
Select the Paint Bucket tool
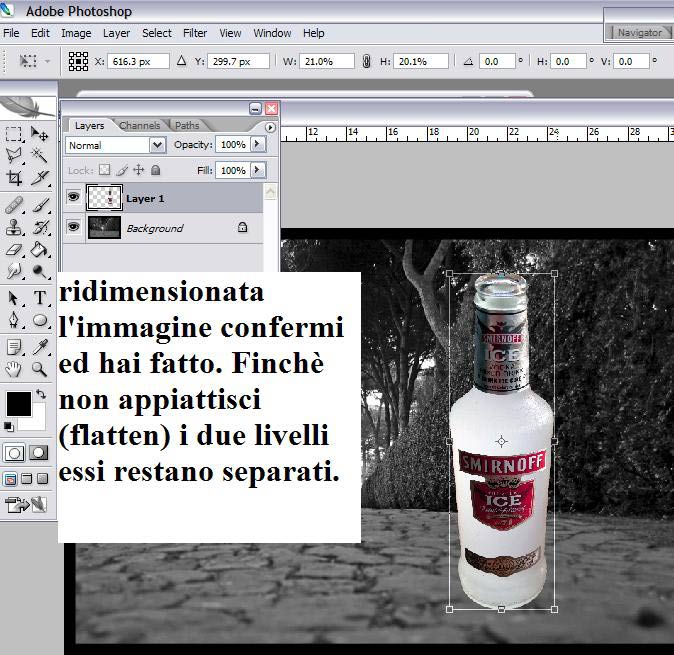(39, 249)
